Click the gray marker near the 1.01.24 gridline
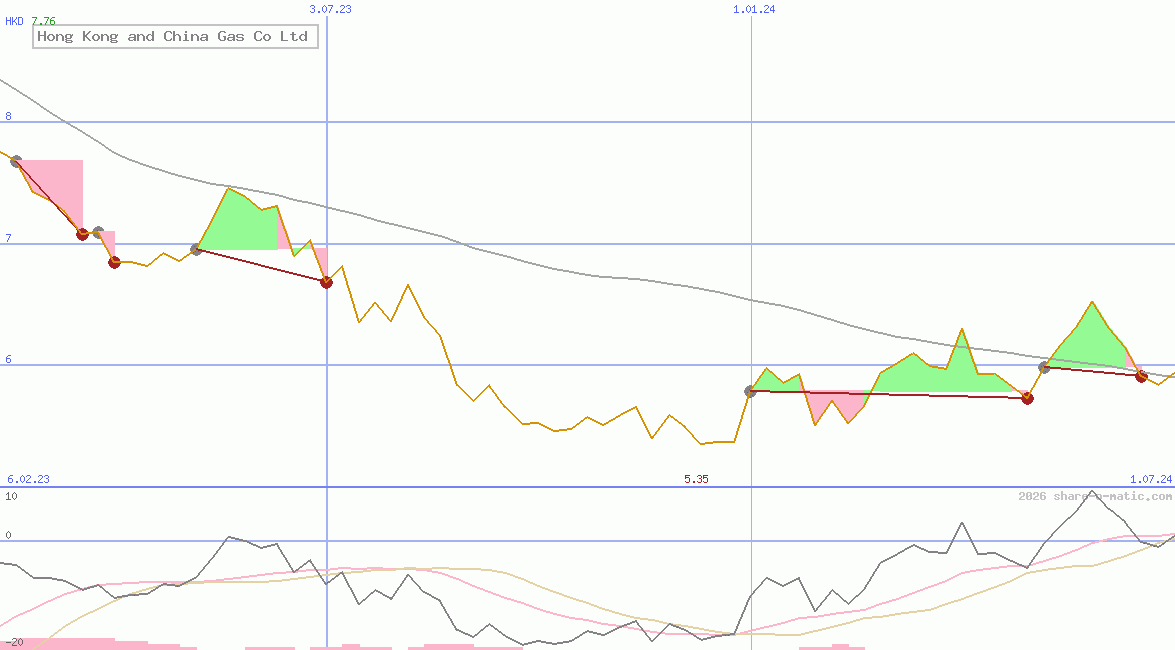The height and width of the screenshot is (650, 1175). click(x=748, y=392)
